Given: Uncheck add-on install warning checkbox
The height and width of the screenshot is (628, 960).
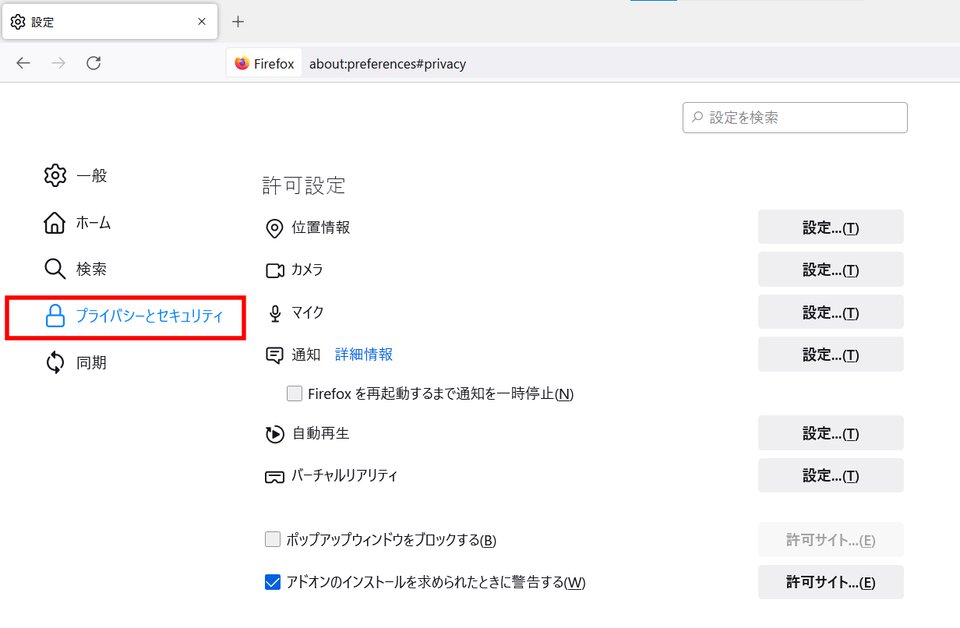Looking at the screenshot, I should (272, 581).
